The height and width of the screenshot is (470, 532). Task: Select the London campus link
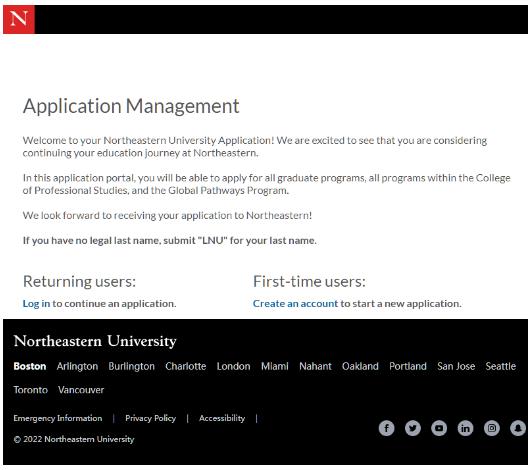233,366
